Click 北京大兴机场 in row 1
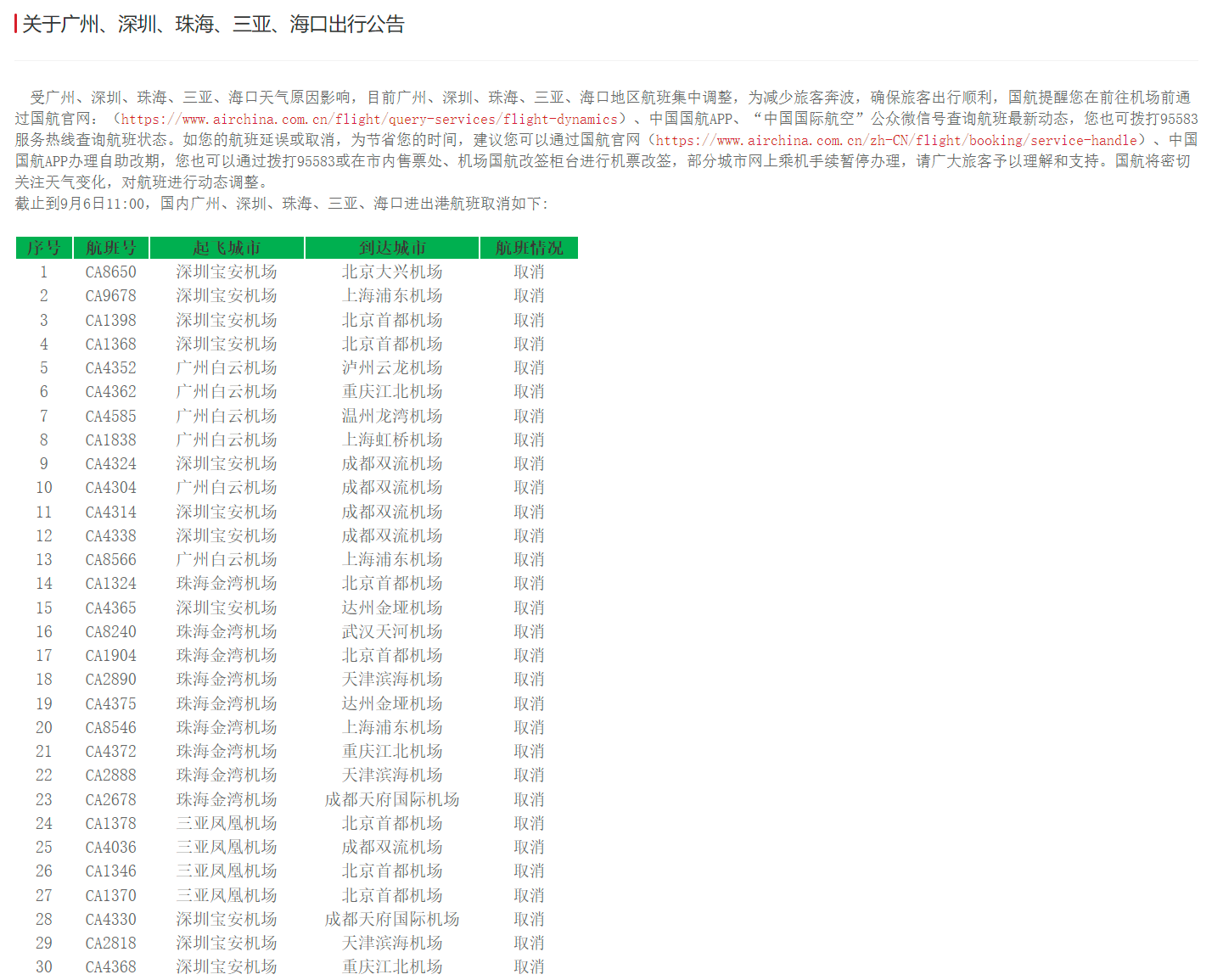 coord(392,272)
